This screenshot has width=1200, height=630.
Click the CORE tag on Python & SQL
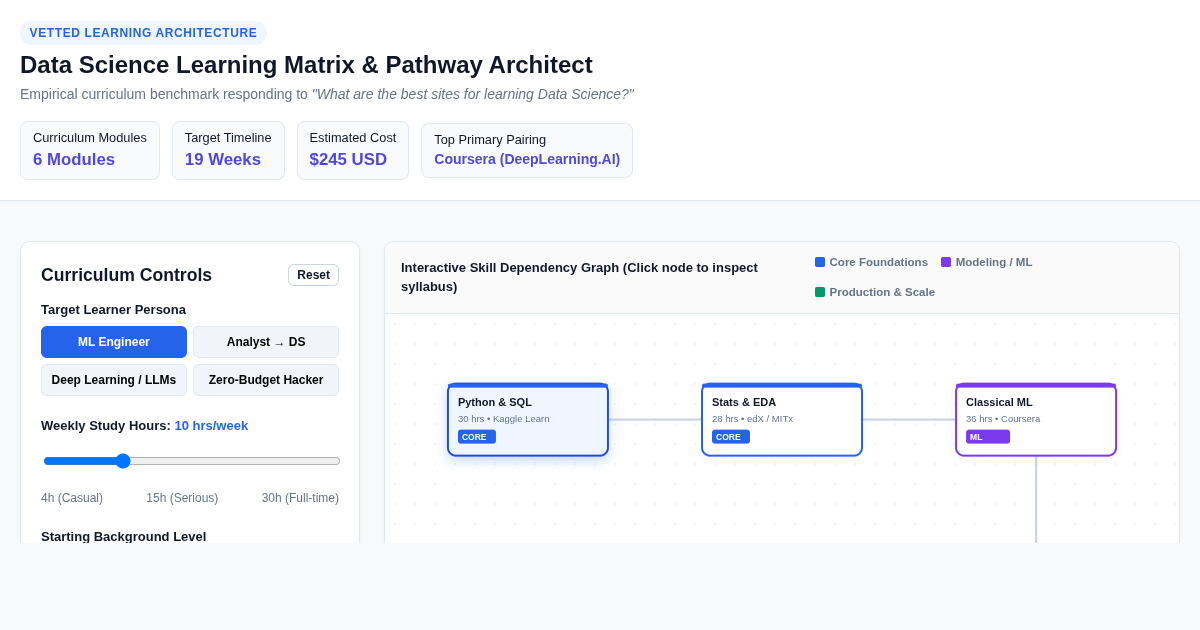click(477, 437)
